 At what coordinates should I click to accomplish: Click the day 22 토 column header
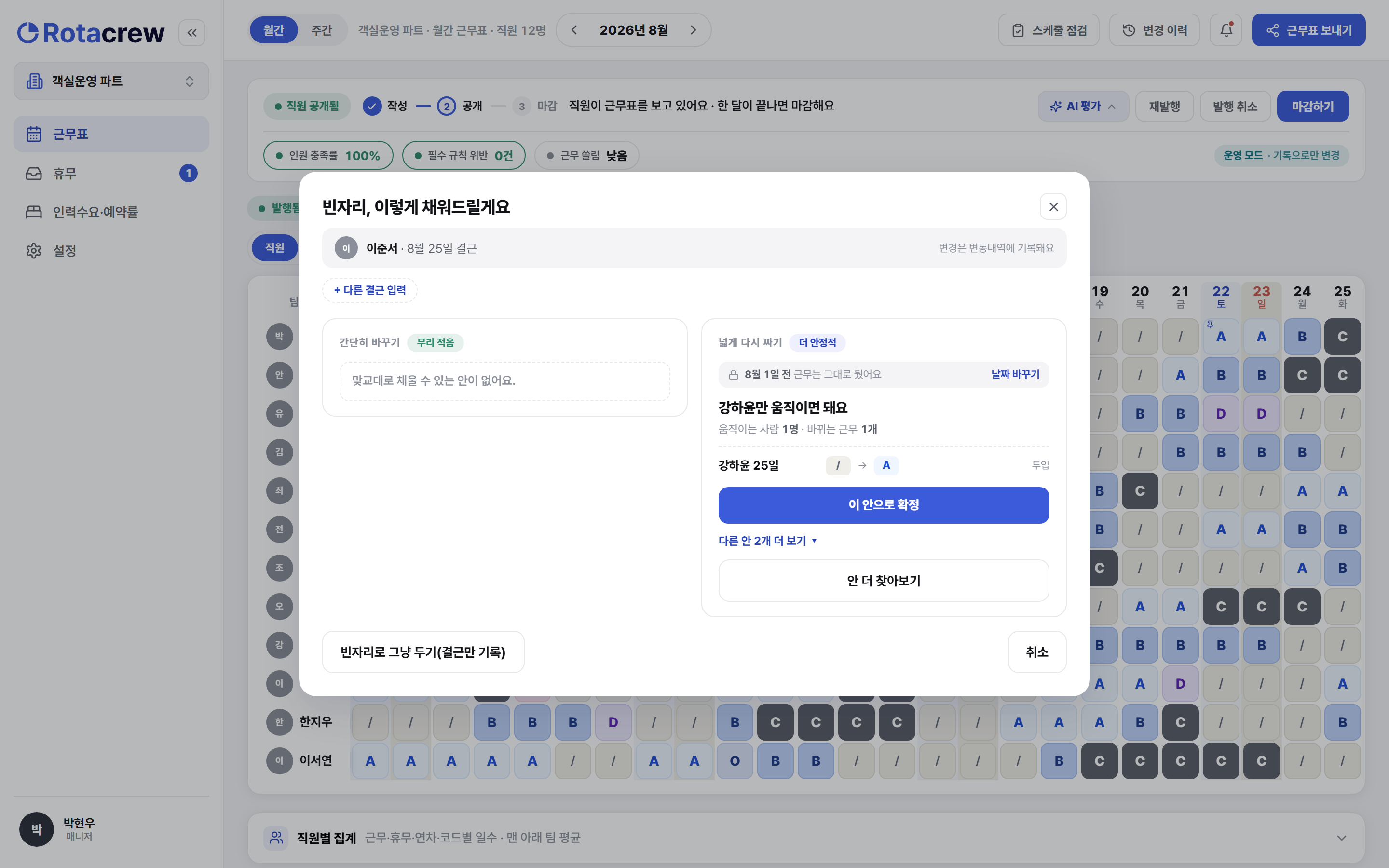1221,297
